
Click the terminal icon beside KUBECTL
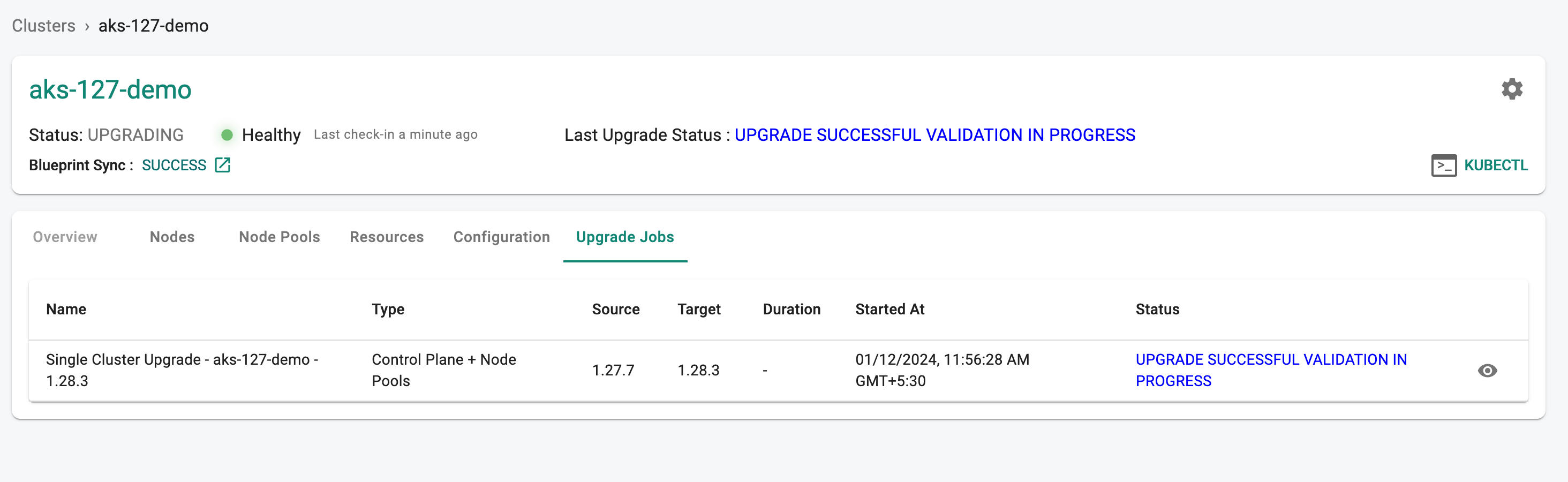pyautogui.click(x=1443, y=165)
